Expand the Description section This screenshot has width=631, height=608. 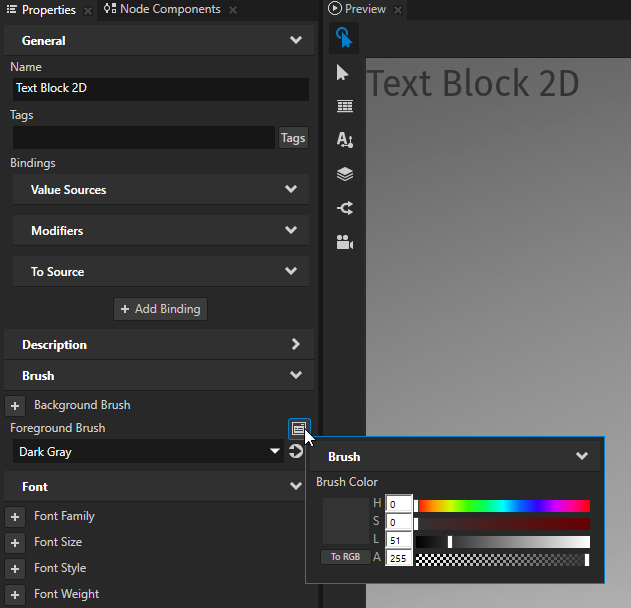[x=296, y=344]
